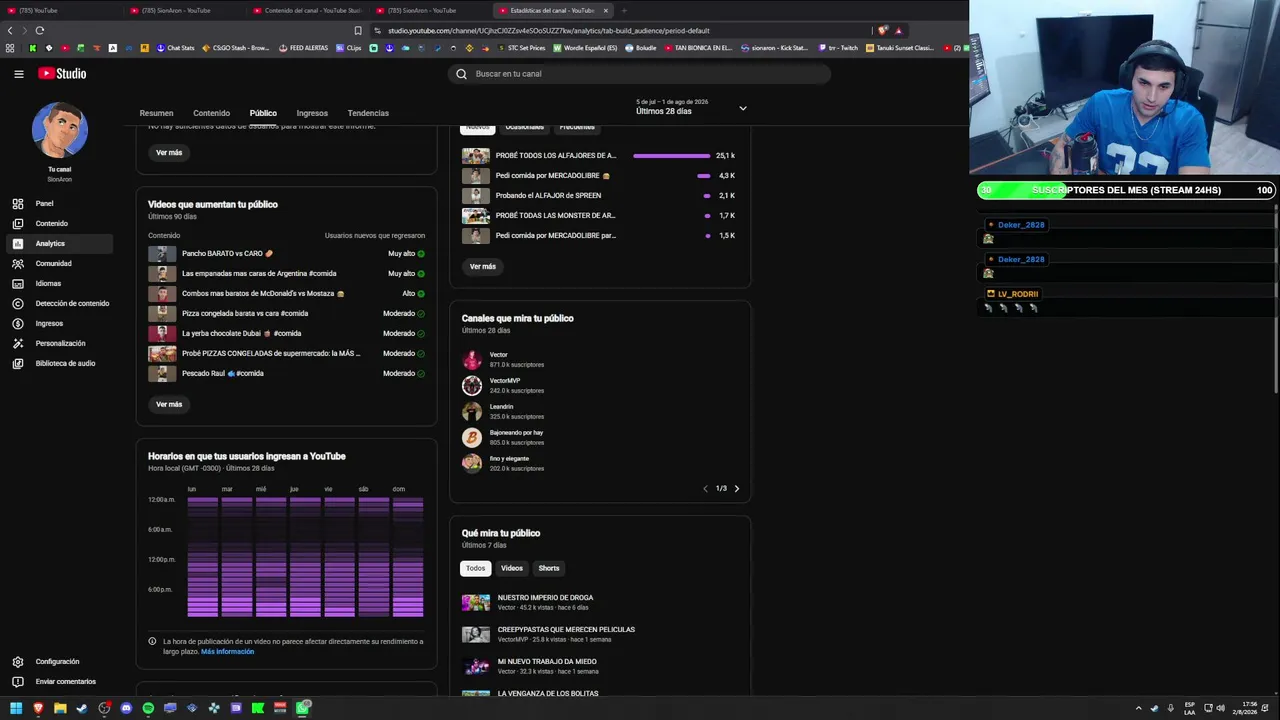Go to previous page of channels list
Viewport: 1280px width, 720px height.
(705, 489)
